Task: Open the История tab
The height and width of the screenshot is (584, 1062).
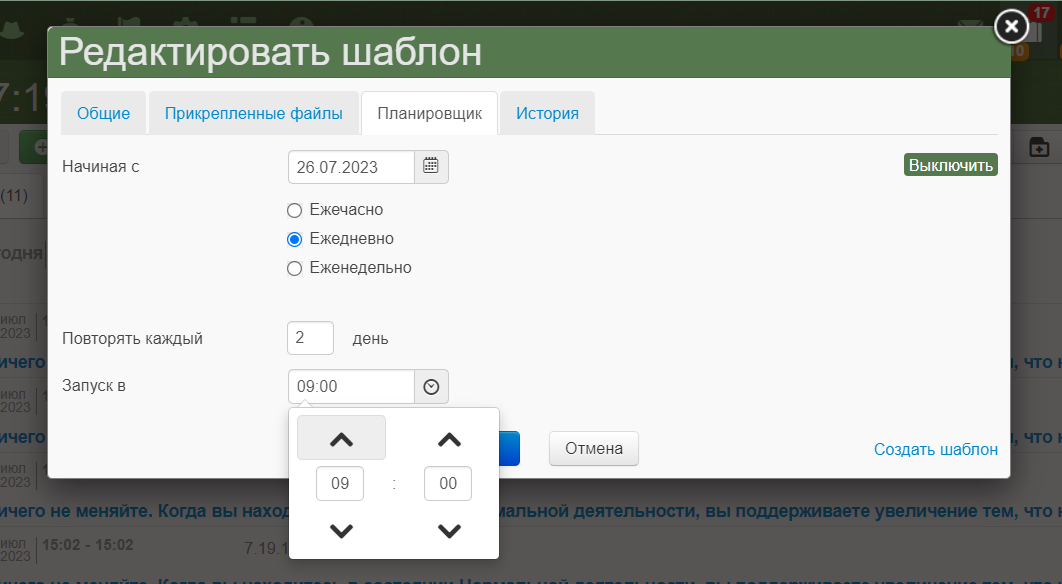Action: [547, 113]
